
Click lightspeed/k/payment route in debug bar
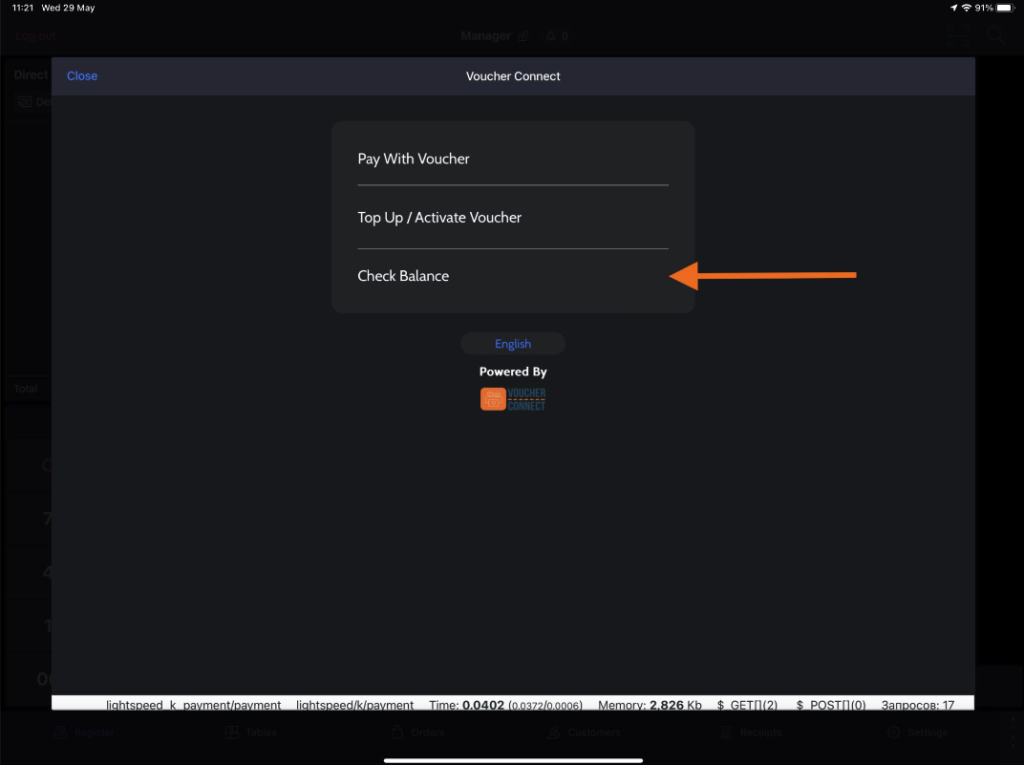(x=355, y=705)
